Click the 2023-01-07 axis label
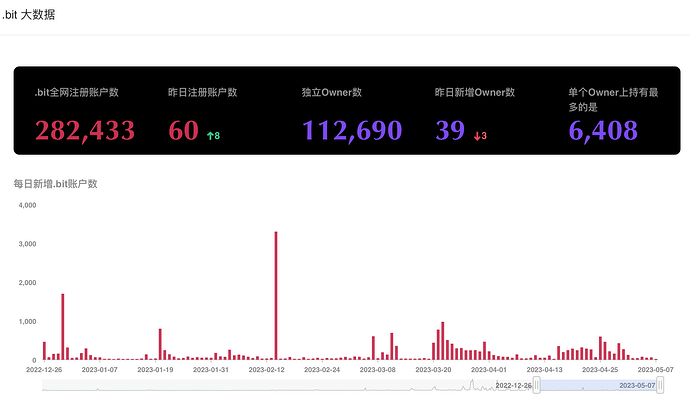690x400 pixels. click(99, 370)
